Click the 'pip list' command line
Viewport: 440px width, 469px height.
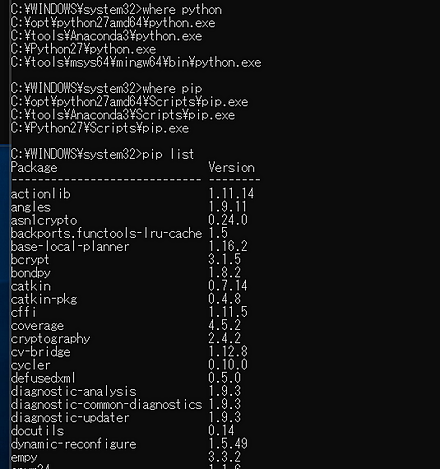click(102, 154)
